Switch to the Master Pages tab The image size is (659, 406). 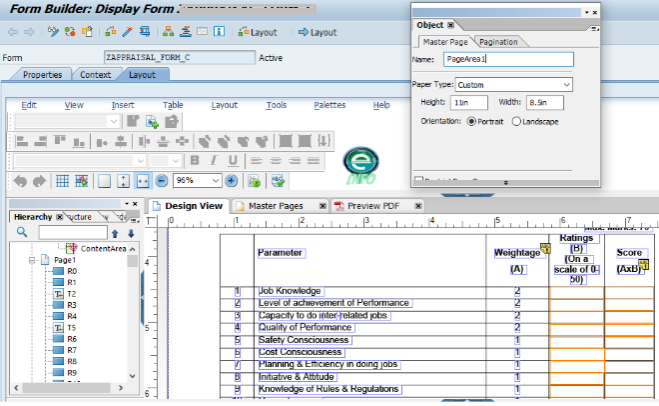click(x=275, y=206)
